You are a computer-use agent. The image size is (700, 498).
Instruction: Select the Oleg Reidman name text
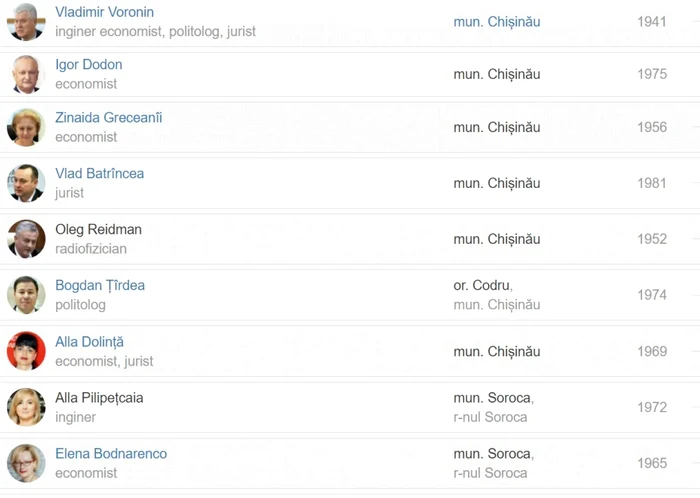tap(98, 229)
